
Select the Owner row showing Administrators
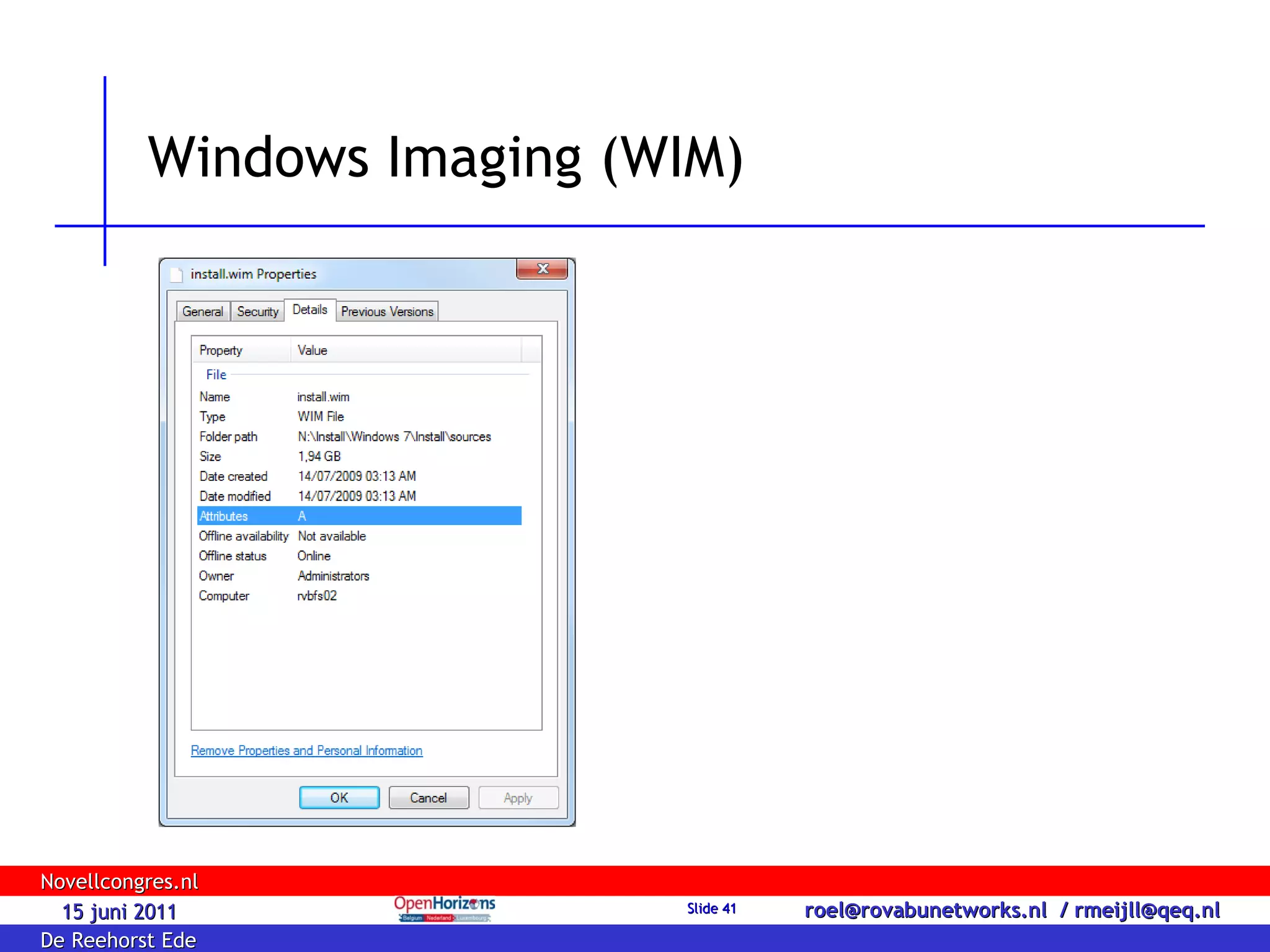pos(359,576)
